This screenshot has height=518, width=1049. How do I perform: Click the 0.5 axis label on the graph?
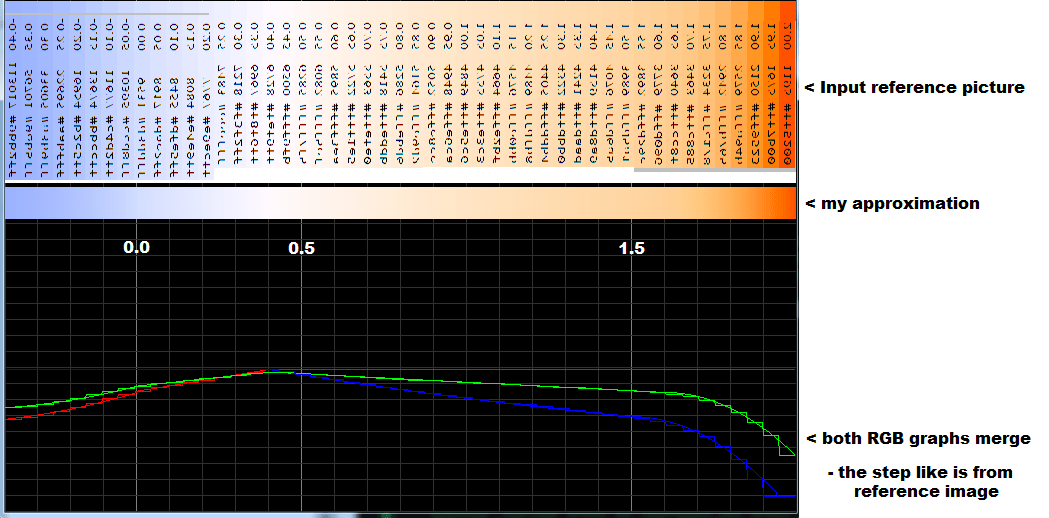302,248
